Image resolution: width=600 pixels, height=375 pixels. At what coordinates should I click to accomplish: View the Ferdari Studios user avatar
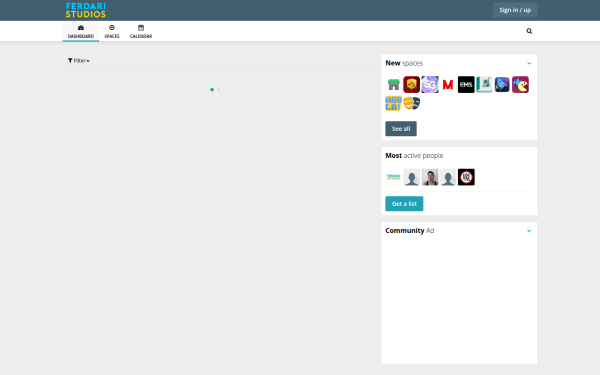click(393, 177)
